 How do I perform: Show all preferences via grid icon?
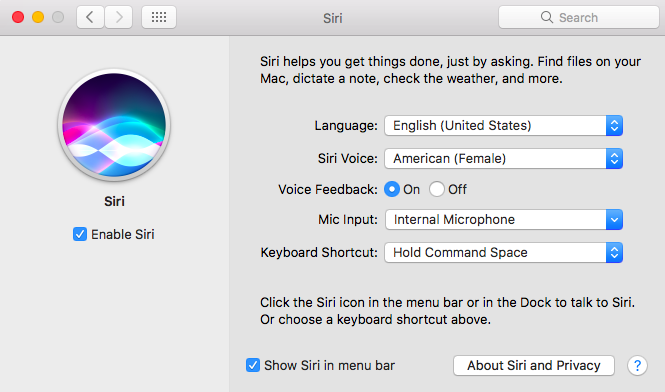(x=159, y=17)
